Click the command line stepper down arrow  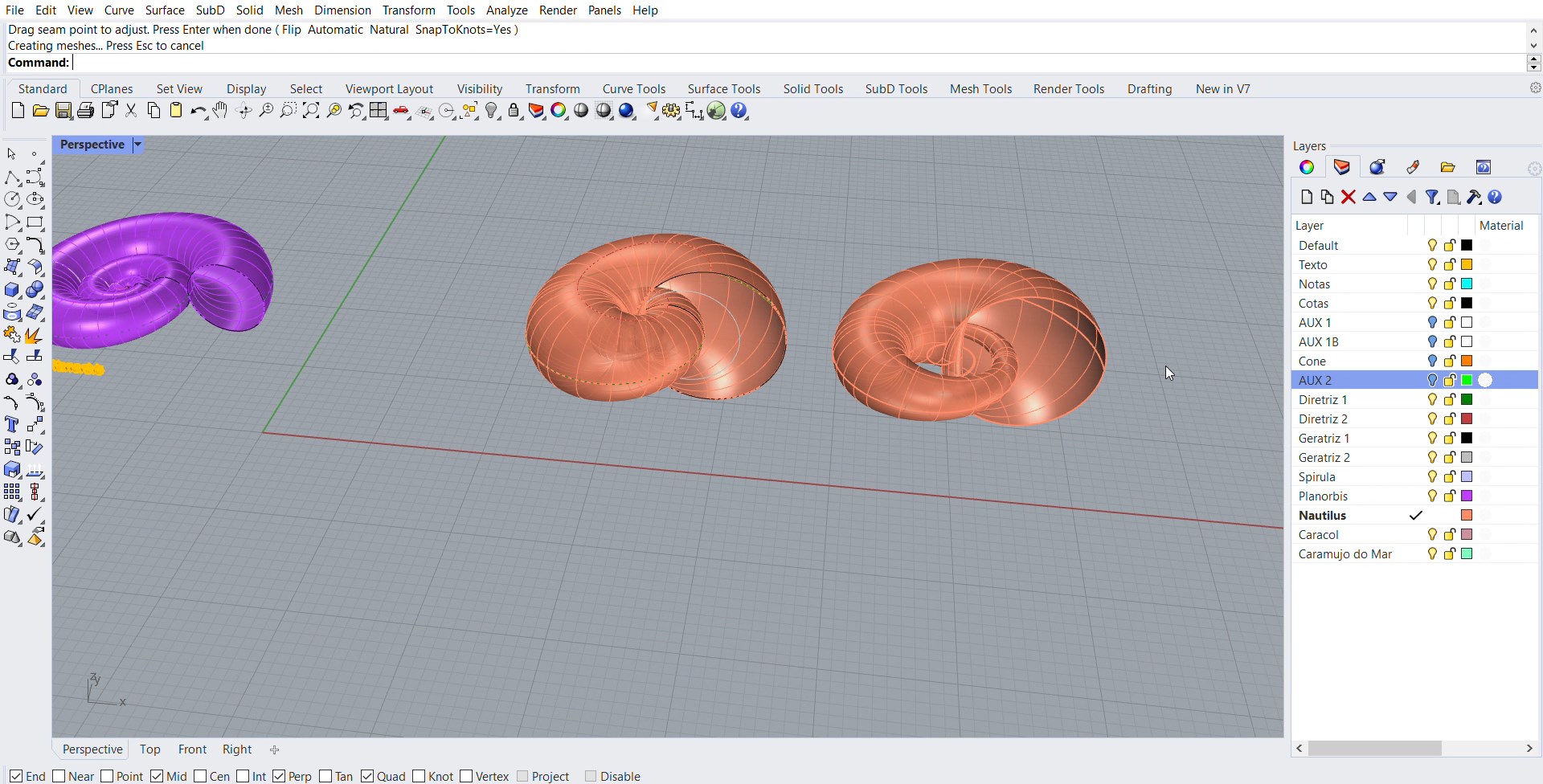[x=1534, y=67]
